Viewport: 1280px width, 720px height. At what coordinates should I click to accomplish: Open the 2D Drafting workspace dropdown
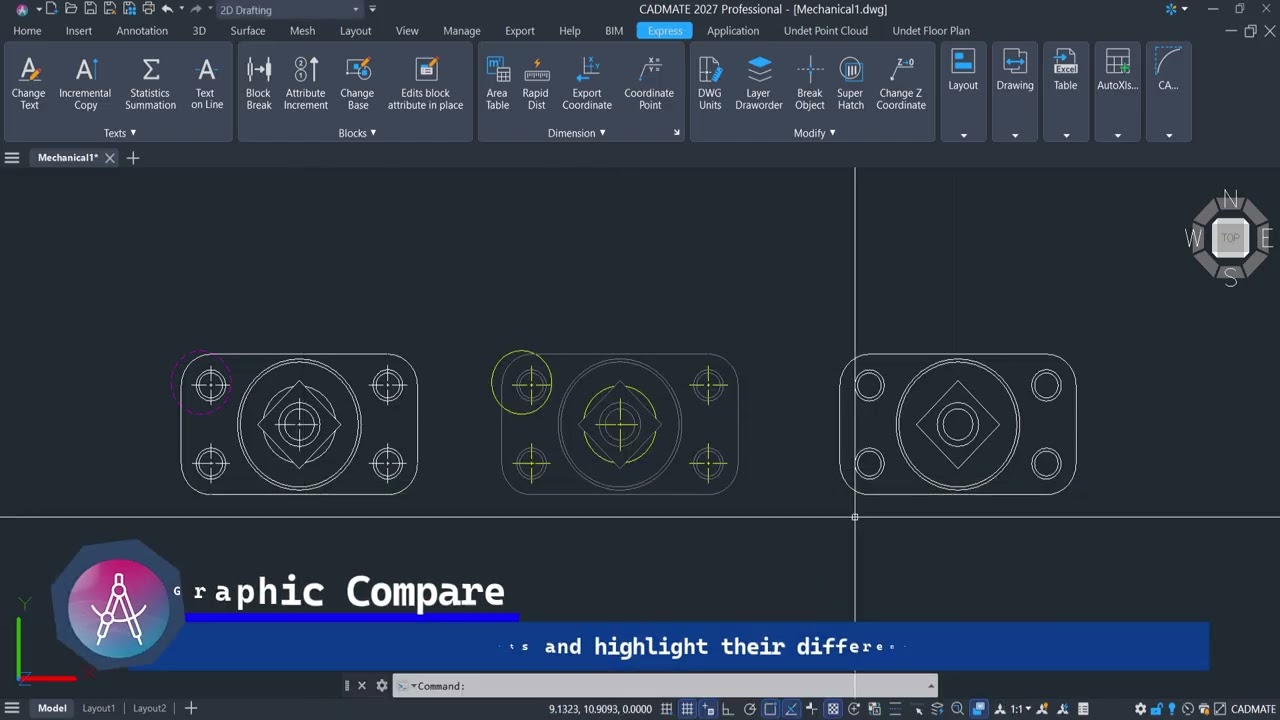[290, 9]
